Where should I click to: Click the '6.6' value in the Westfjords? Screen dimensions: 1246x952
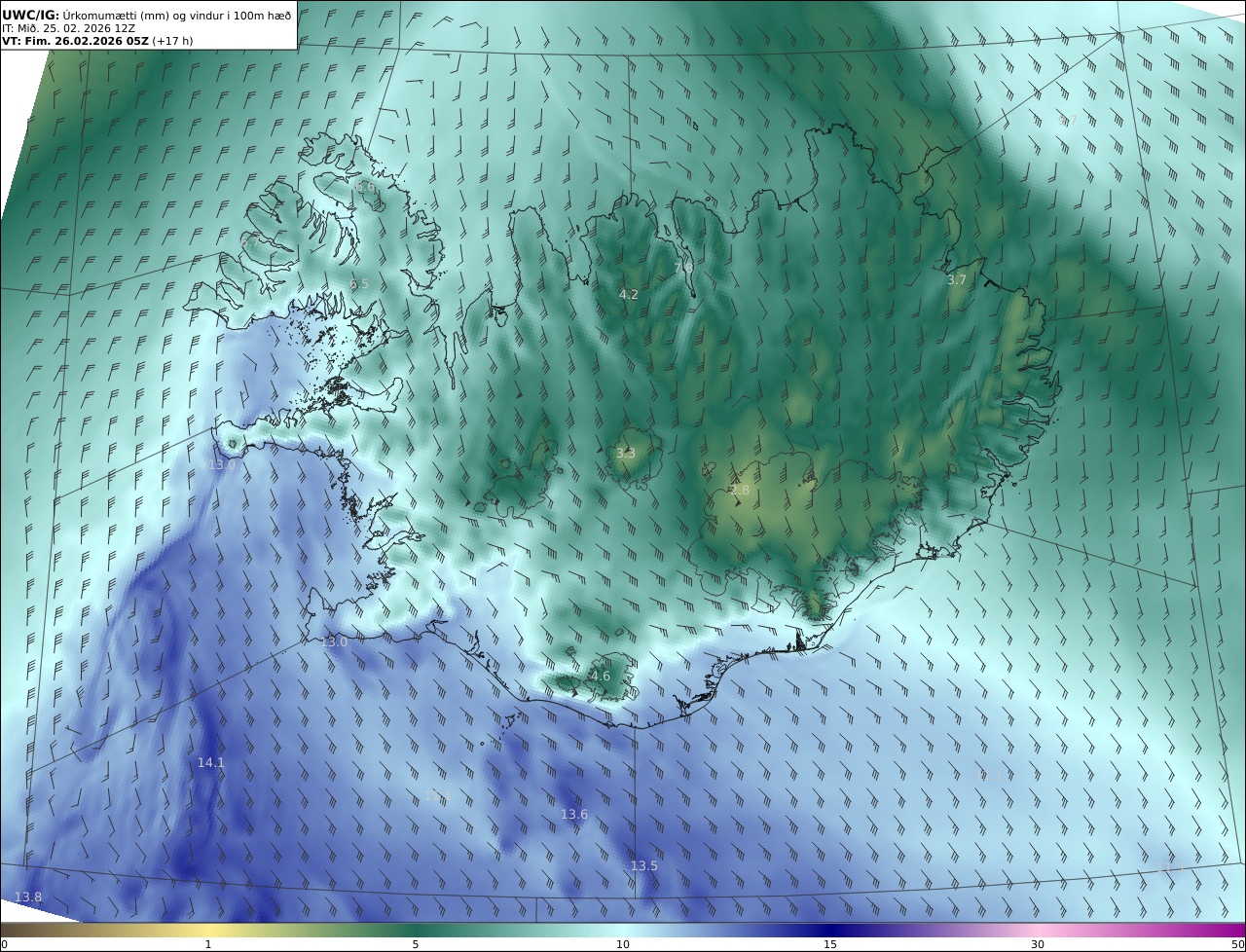[365, 187]
